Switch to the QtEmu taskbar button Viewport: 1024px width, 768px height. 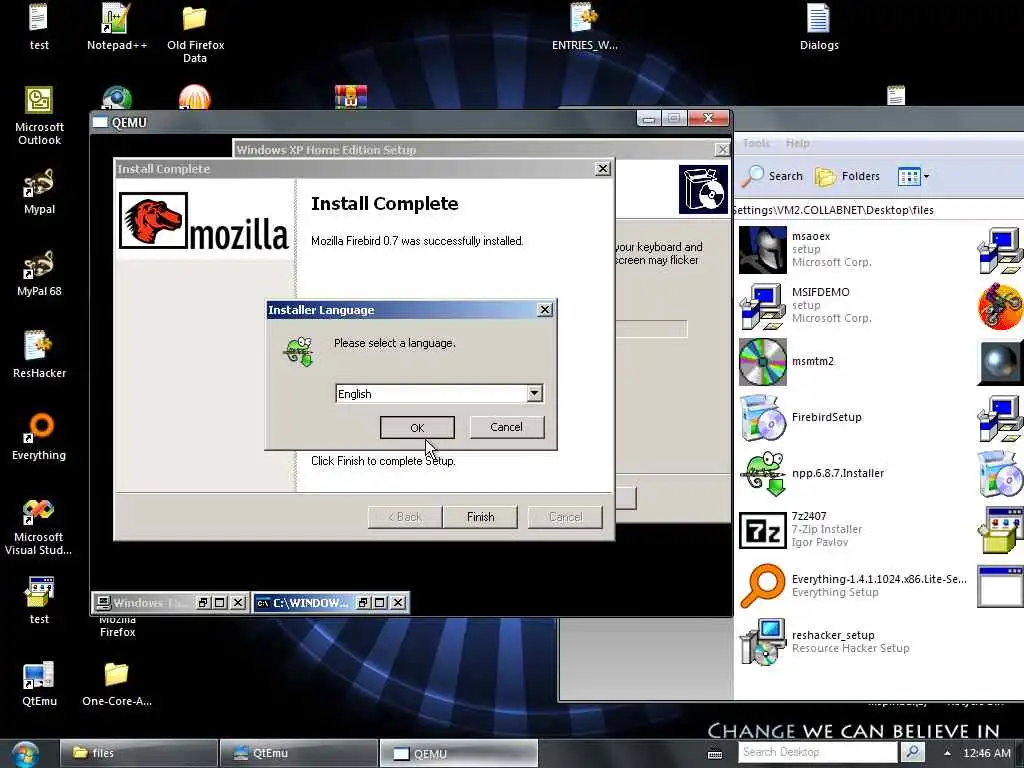[298, 753]
